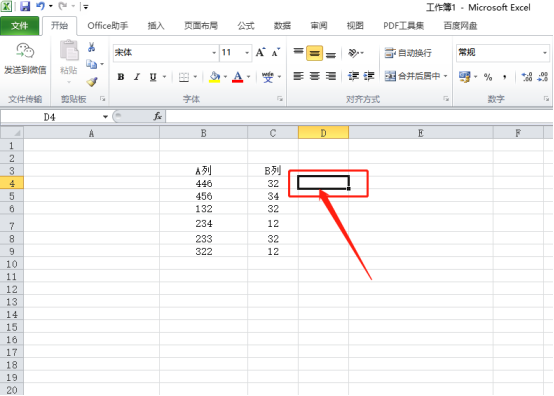The image size is (554, 396).
Task: Switch to the Page Layout (页面布局) tab
Action: coord(201,25)
